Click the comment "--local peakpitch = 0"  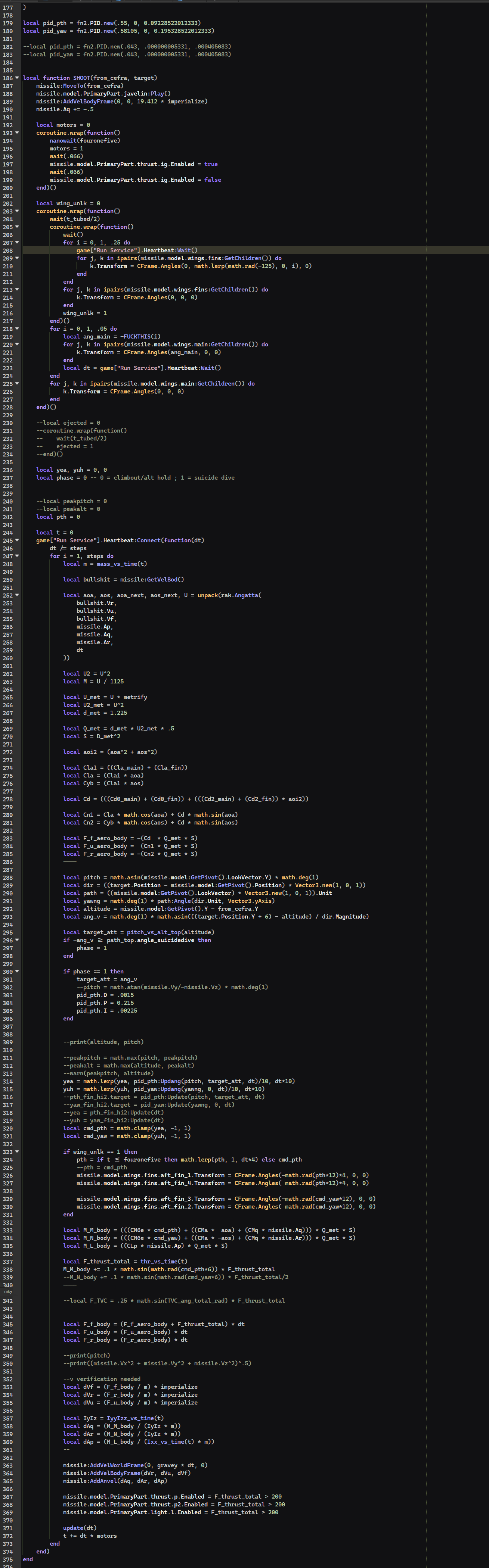[x=71, y=502]
